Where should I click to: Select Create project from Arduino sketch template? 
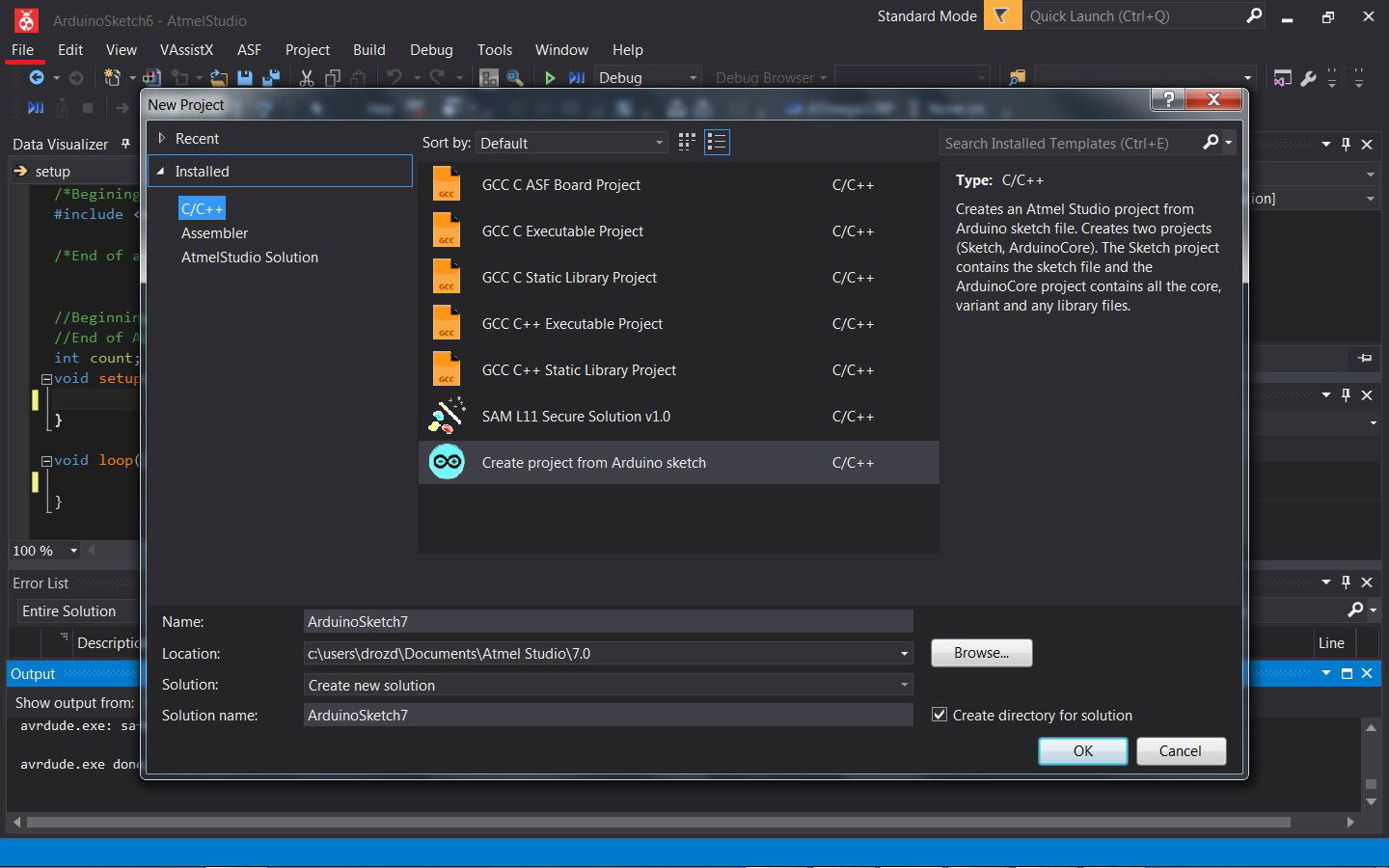tap(678, 462)
